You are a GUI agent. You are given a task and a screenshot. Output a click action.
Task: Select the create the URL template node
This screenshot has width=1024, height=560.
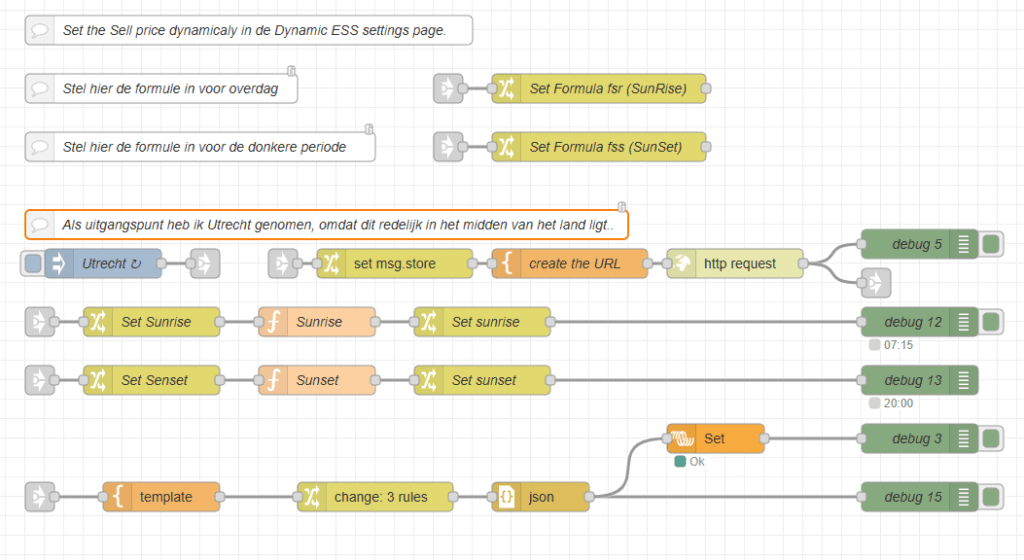tap(570, 264)
